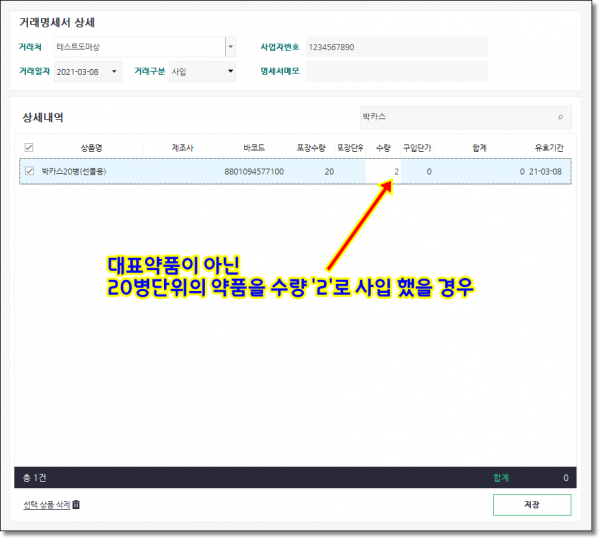
Task: Click the search magnifier icon in 상세내역
Action: coord(560,117)
